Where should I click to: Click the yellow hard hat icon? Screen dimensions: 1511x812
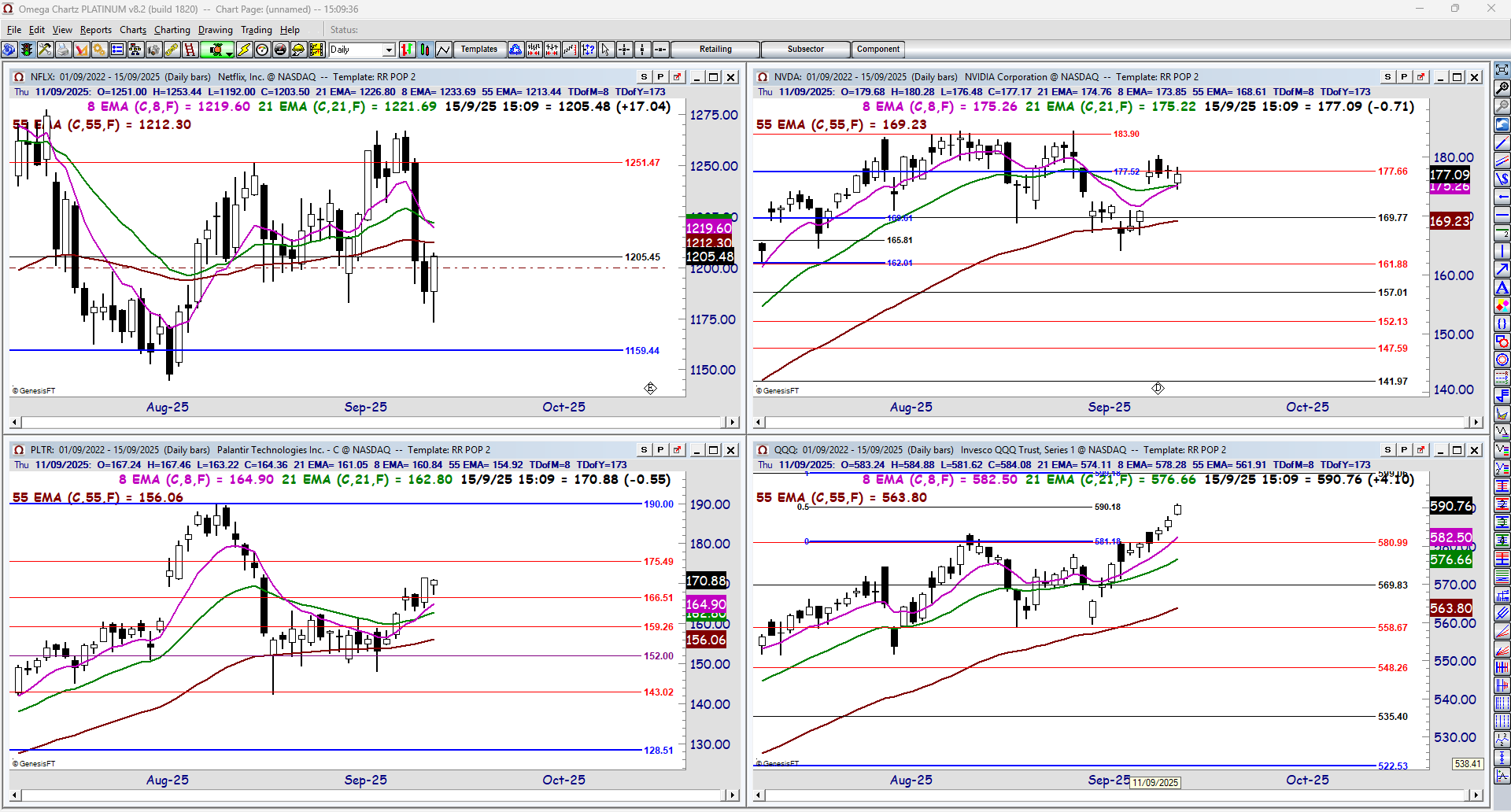point(298,50)
